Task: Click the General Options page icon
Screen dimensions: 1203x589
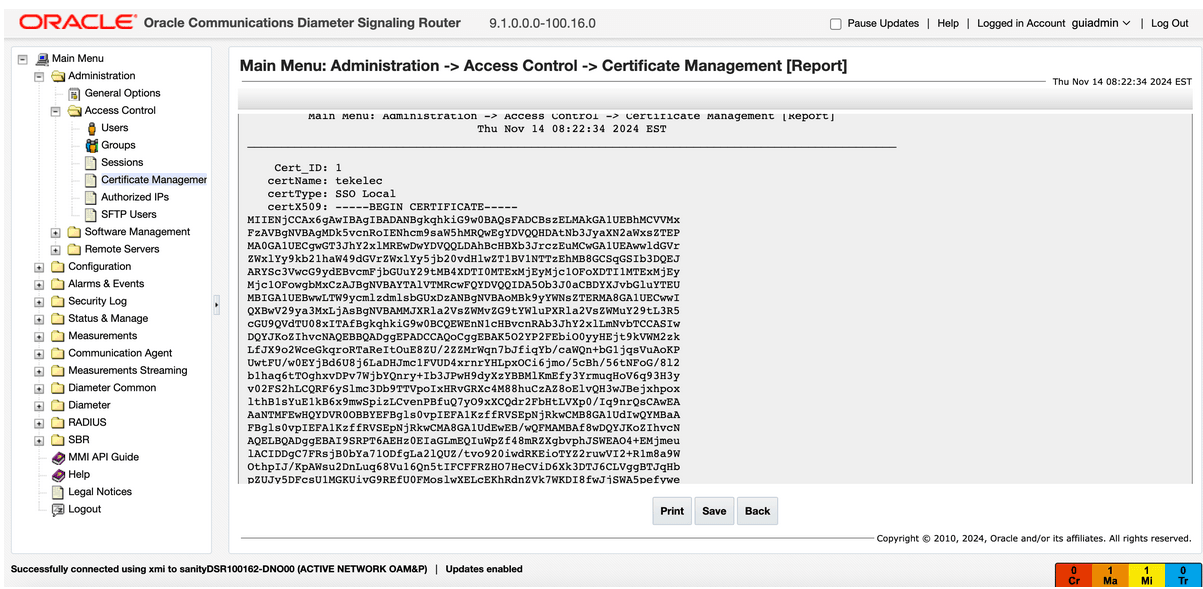Action: coord(75,93)
